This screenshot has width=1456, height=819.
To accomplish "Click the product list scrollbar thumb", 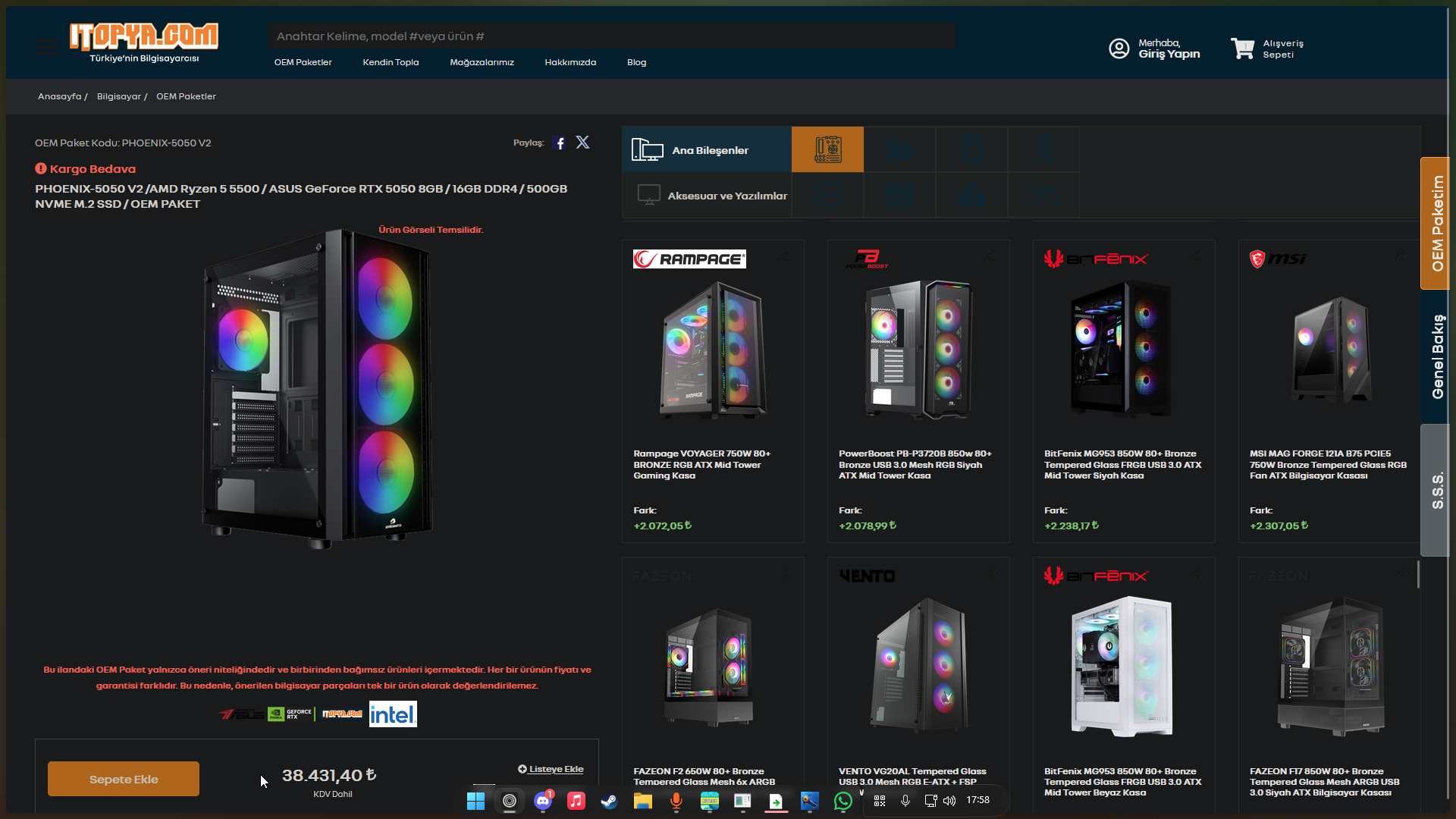I will 1418,574.
